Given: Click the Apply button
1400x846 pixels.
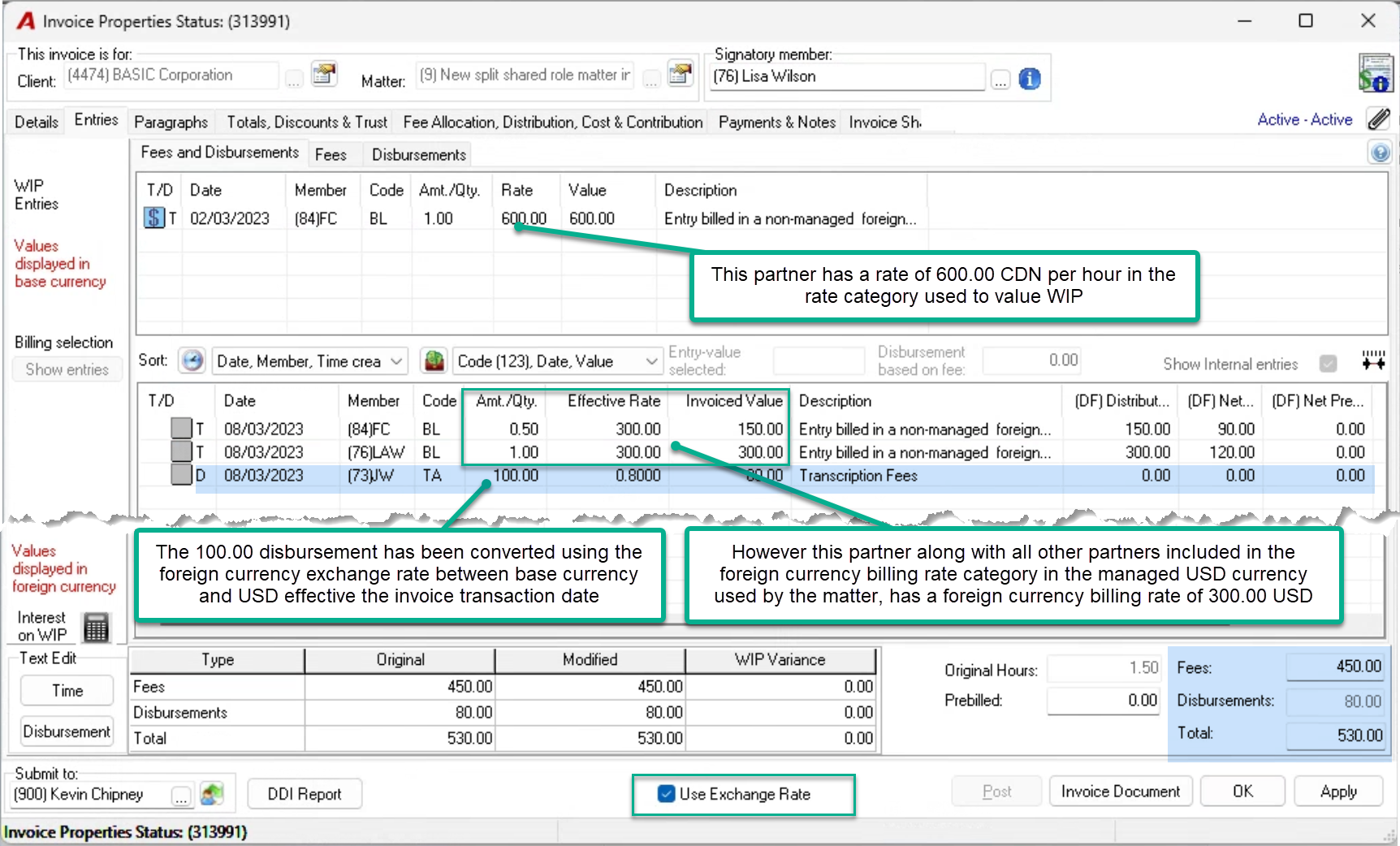Looking at the screenshot, I should click(x=1338, y=792).
